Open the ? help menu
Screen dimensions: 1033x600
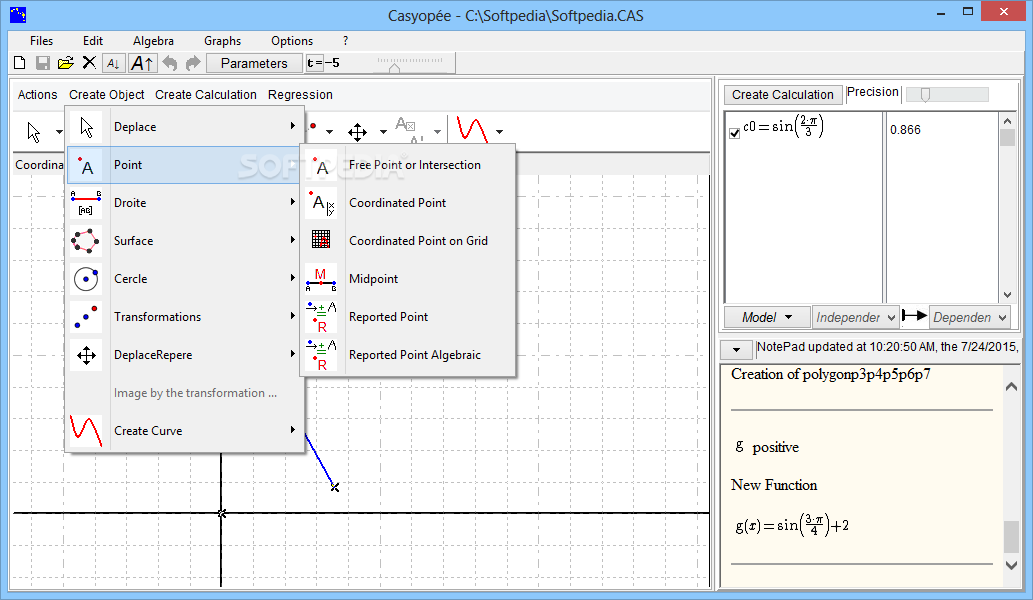(x=345, y=41)
